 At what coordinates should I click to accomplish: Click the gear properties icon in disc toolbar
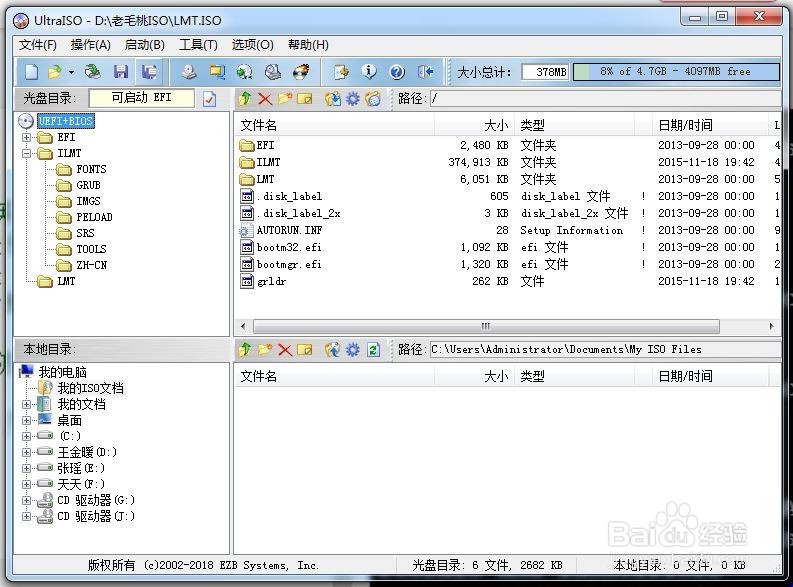[353, 98]
